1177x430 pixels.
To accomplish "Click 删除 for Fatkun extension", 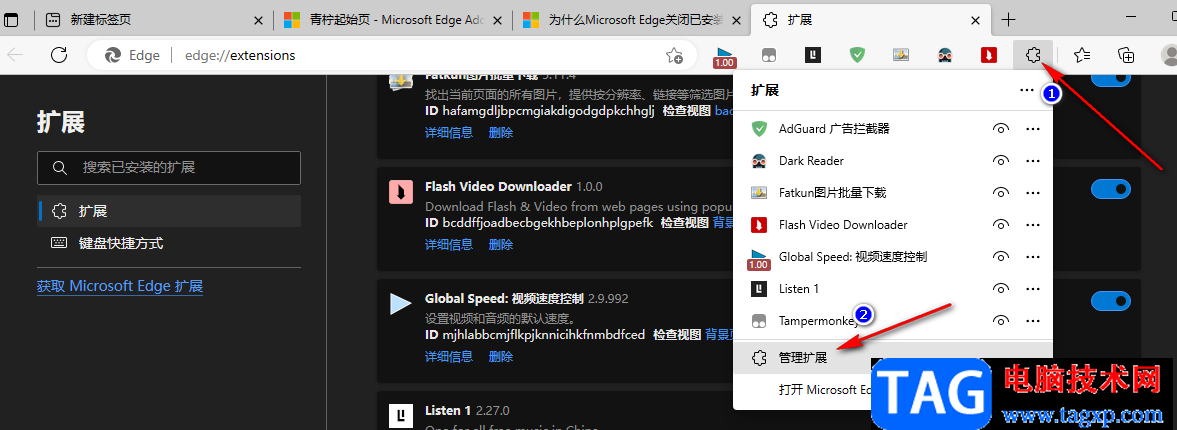I will click(x=501, y=132).
